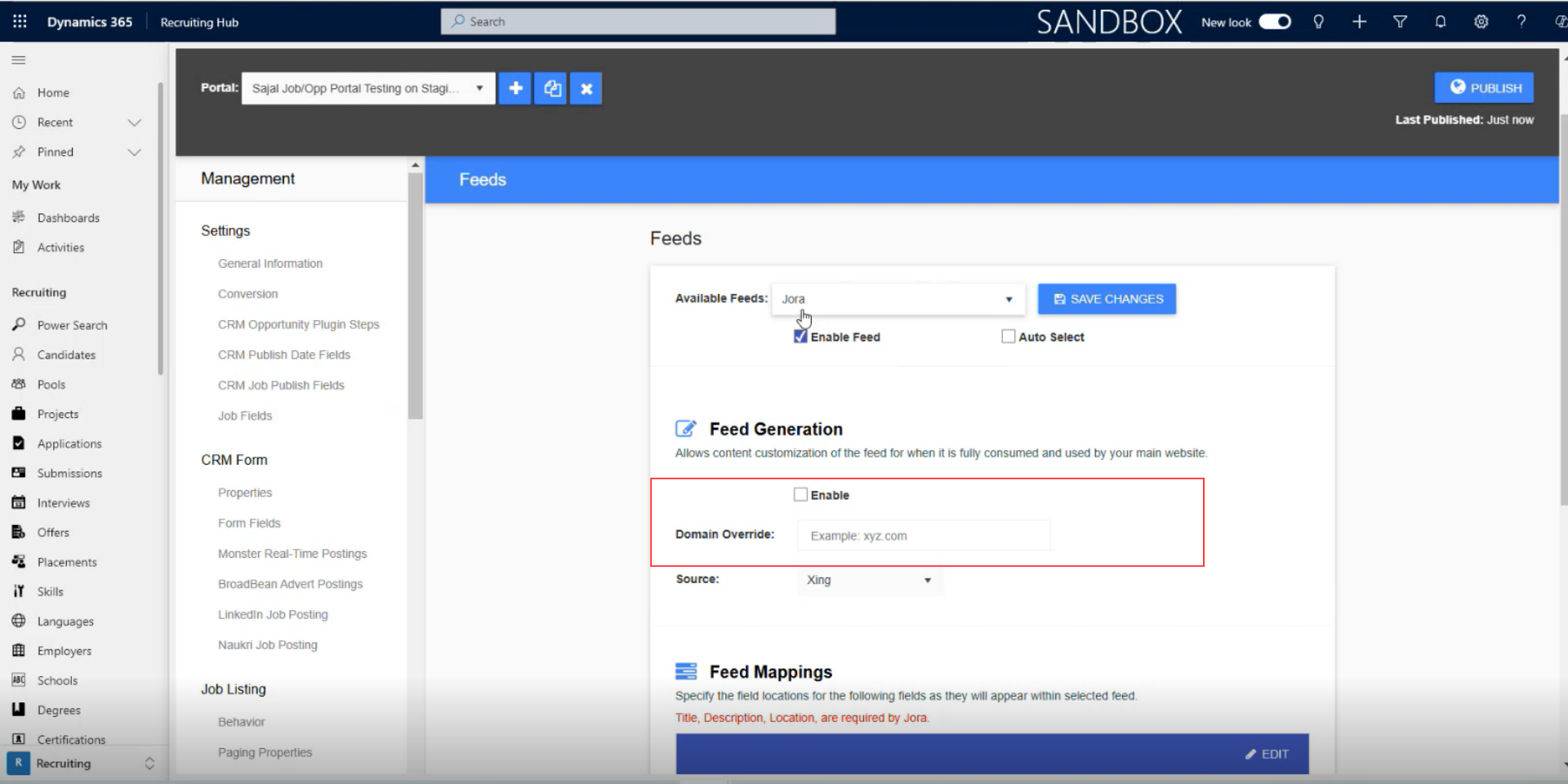
Task: Open Activities in sidebar
Action: pos(60,247)
